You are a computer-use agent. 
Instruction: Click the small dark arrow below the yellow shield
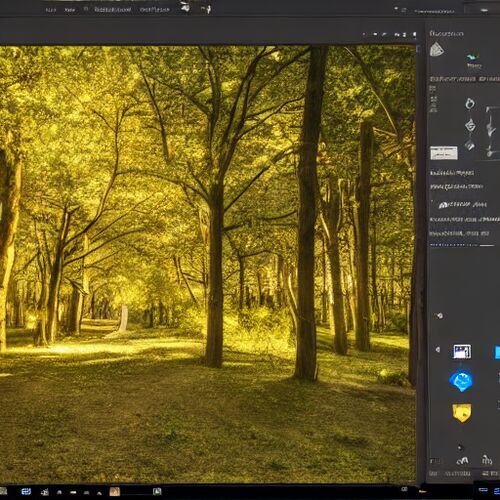(x=460, y=447)
